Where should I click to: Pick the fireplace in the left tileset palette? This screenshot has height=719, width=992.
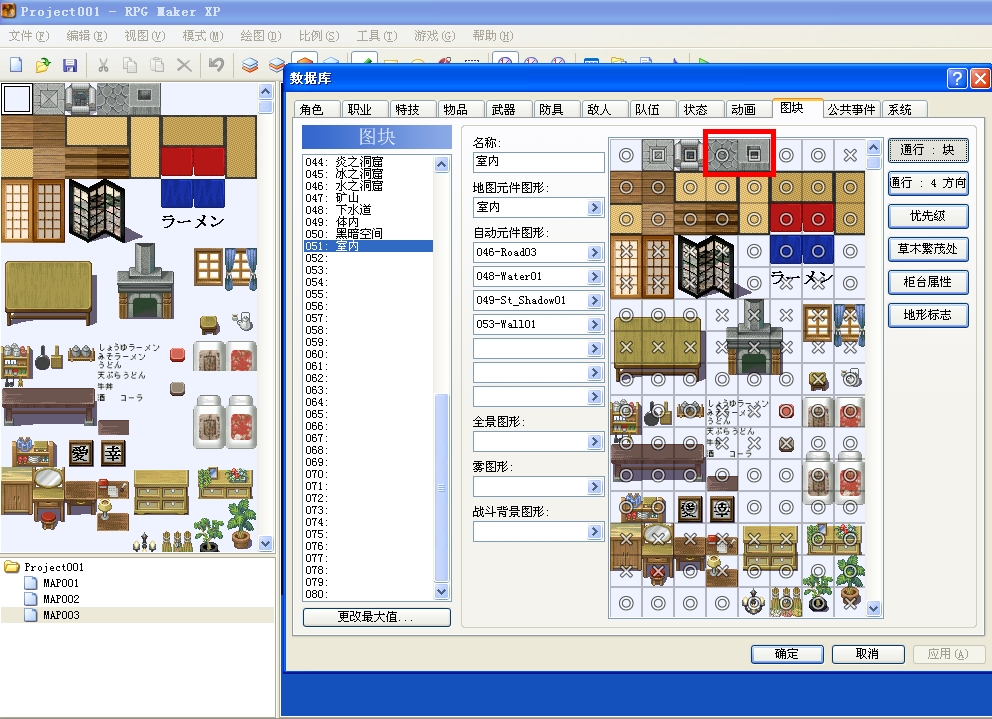(146, 282)
